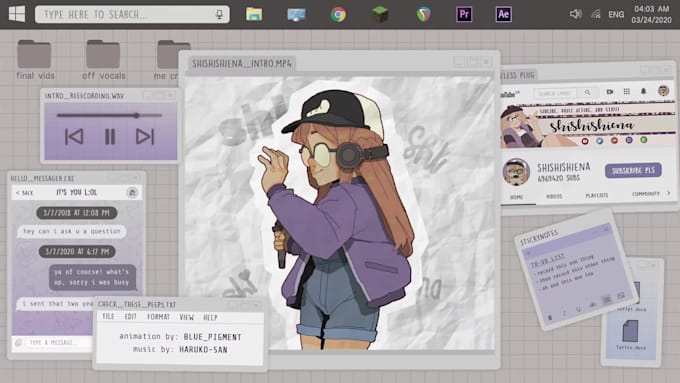
Task: Open the clock showing 04:03 AM
Action: click(x=651, y=9)
